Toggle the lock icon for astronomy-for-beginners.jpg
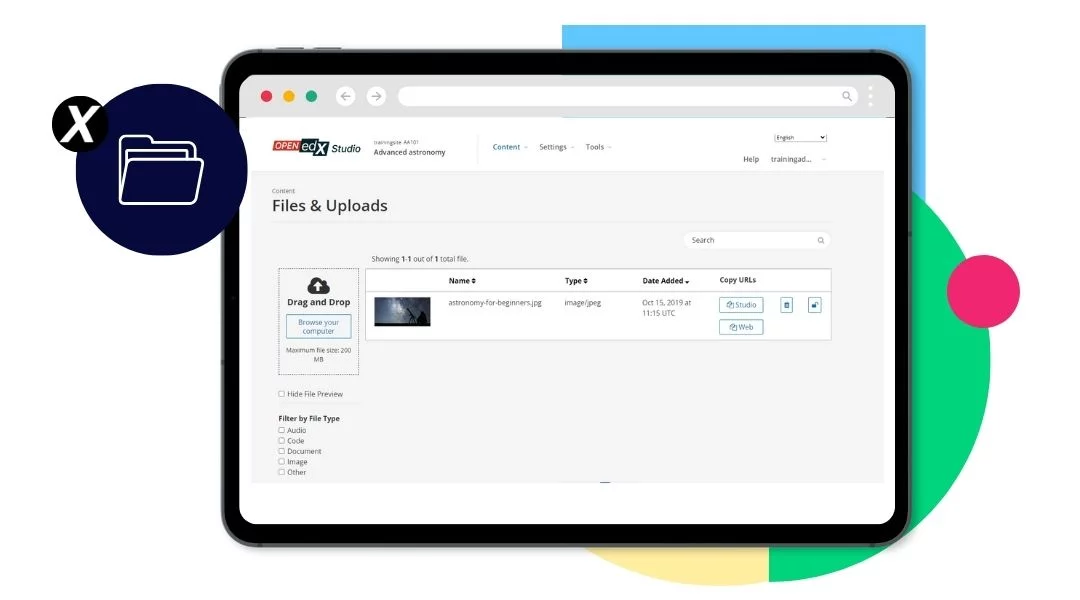Image resolution: width=1080 pixels, height=600 pixels. (x=814, y=305)
